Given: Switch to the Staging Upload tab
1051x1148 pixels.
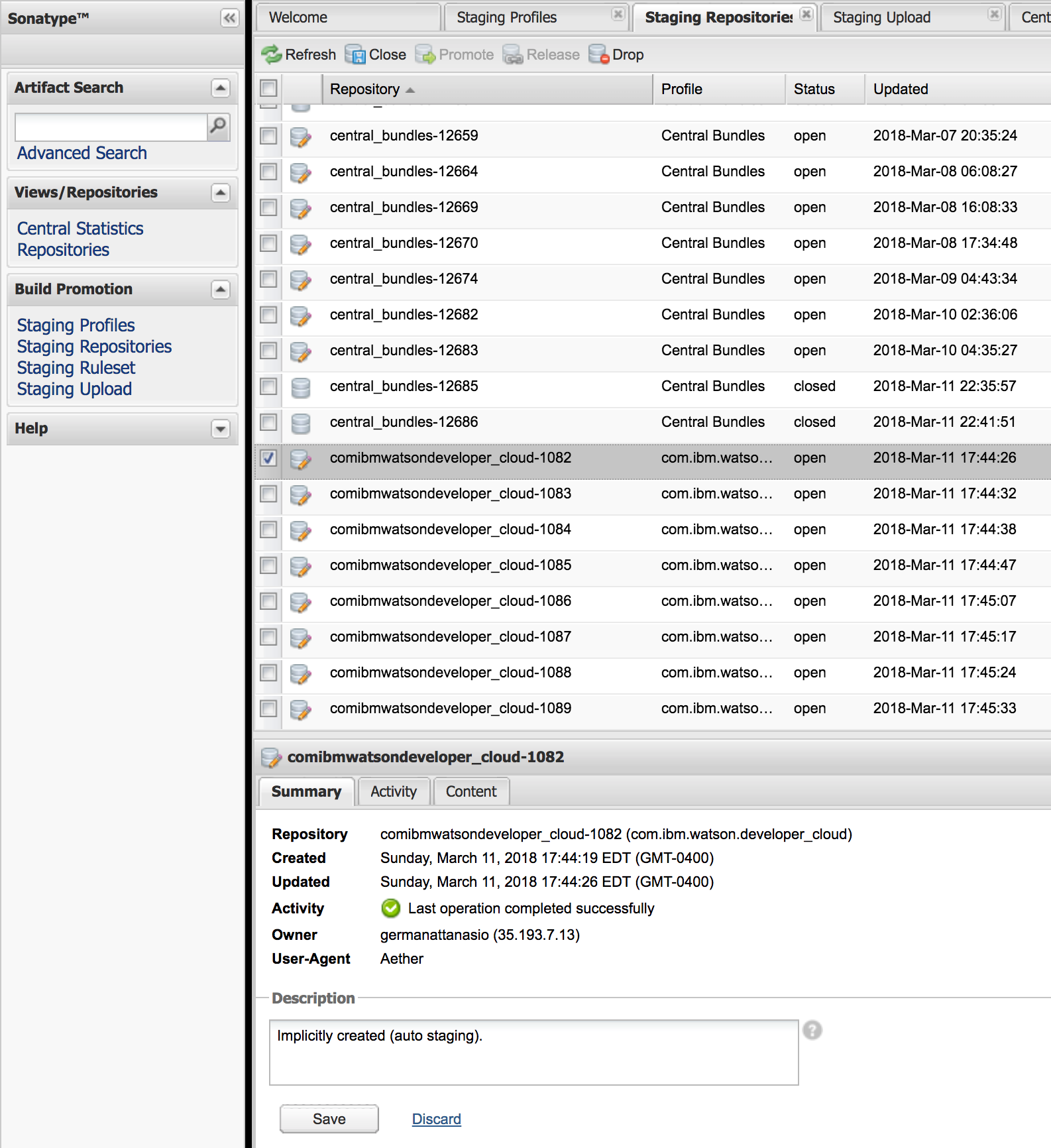Looking at the screenshot, I should [913, 17].
